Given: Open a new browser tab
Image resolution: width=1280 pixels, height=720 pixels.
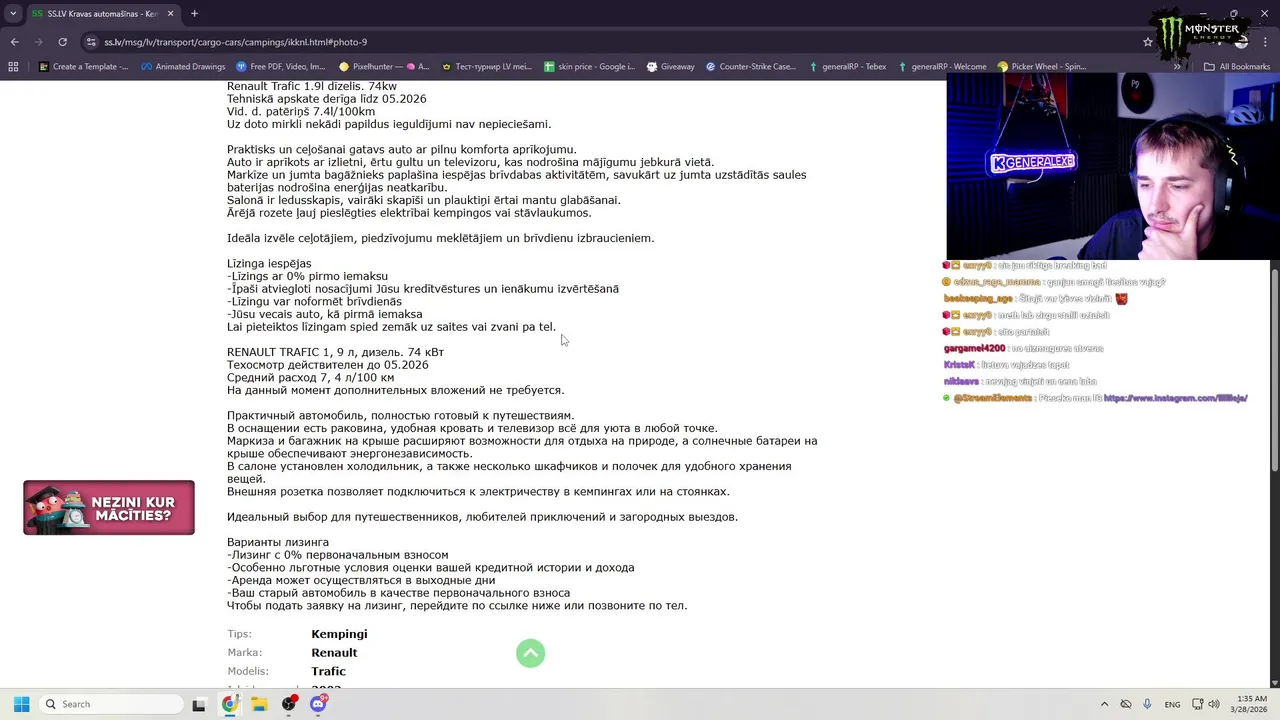Looking at the screenshot, I should point(194,14).
